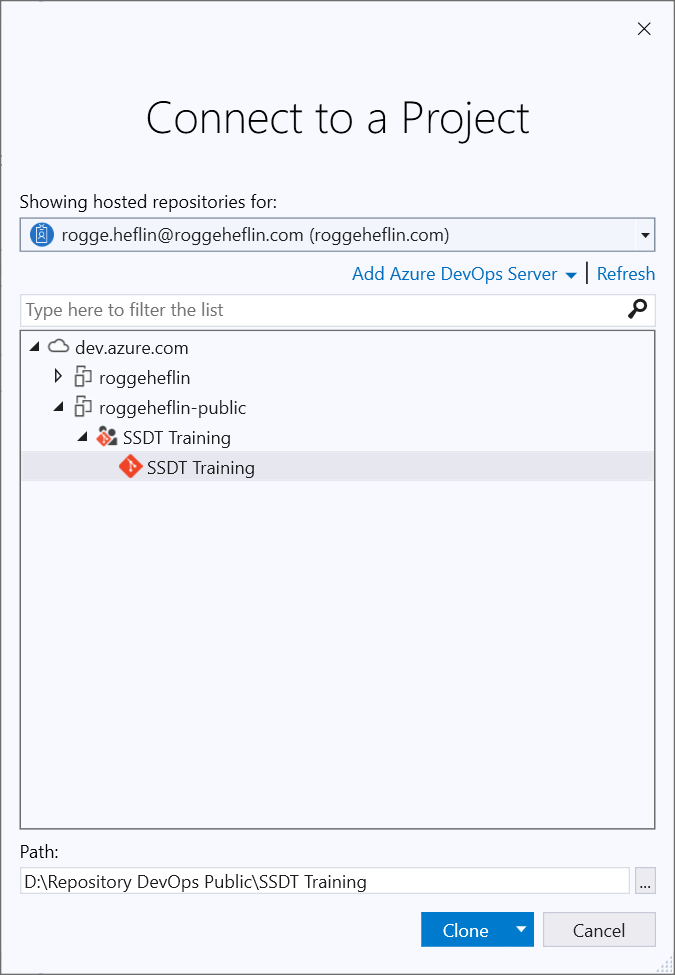
Task: Collapse the dev.azure.com tree node
Action: [34, 347]
